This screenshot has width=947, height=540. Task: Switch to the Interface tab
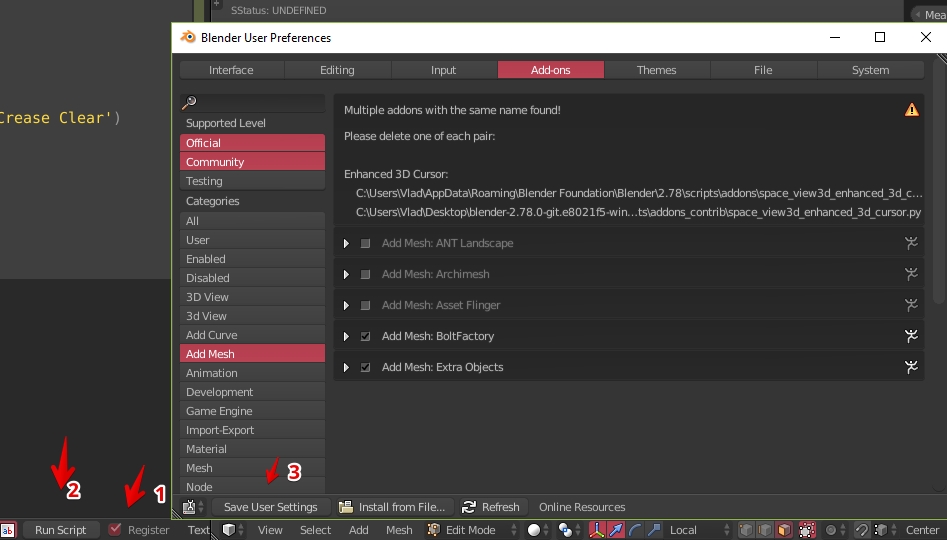click(231, 70)
